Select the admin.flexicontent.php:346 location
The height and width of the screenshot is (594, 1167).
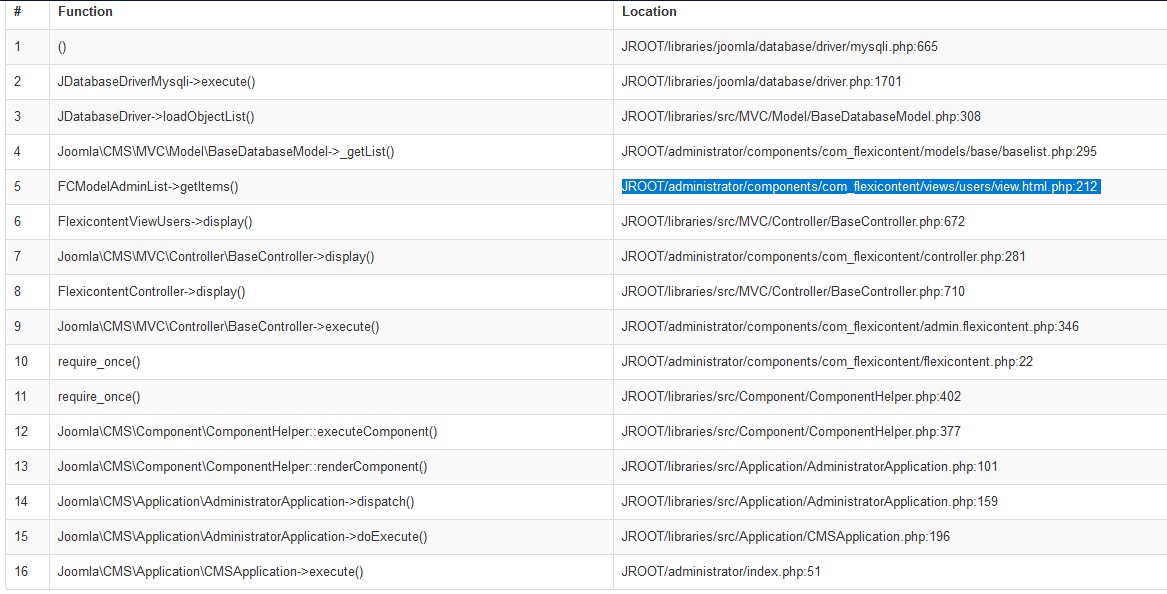click(849, 327)
